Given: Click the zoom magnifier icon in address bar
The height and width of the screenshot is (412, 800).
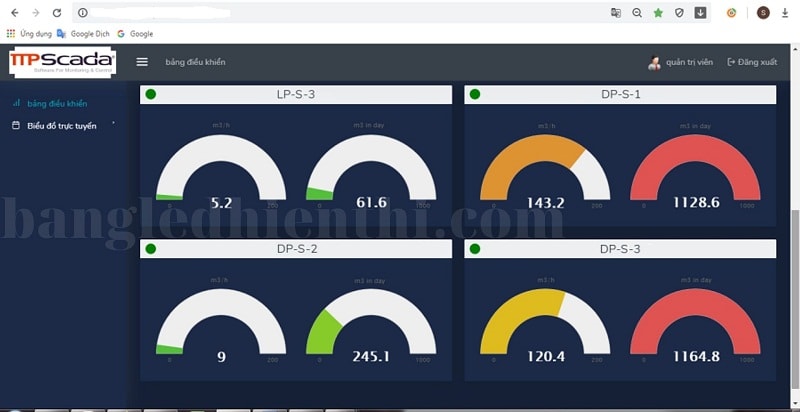Looking at the screenshot, I should (637, 13).
